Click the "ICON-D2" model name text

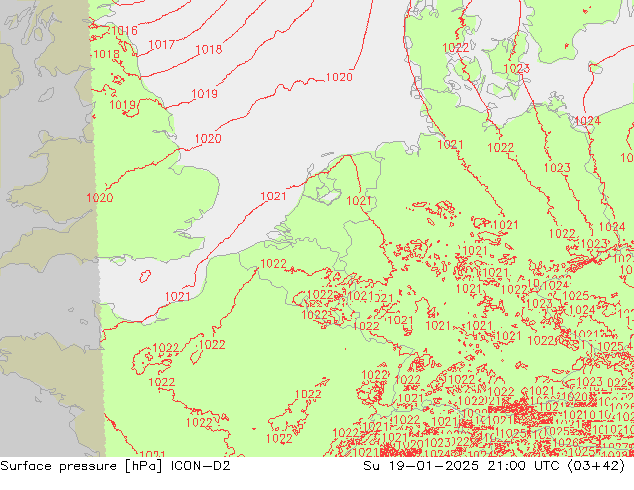[x=201, y=466]
